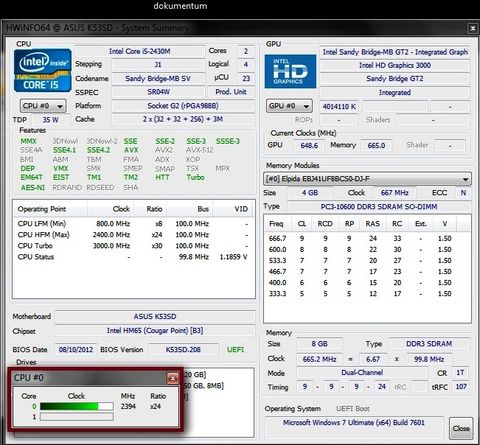This screenshot has height=445, width=480.
Task: Click the tRFC 107 value
Action: [461, 387]
